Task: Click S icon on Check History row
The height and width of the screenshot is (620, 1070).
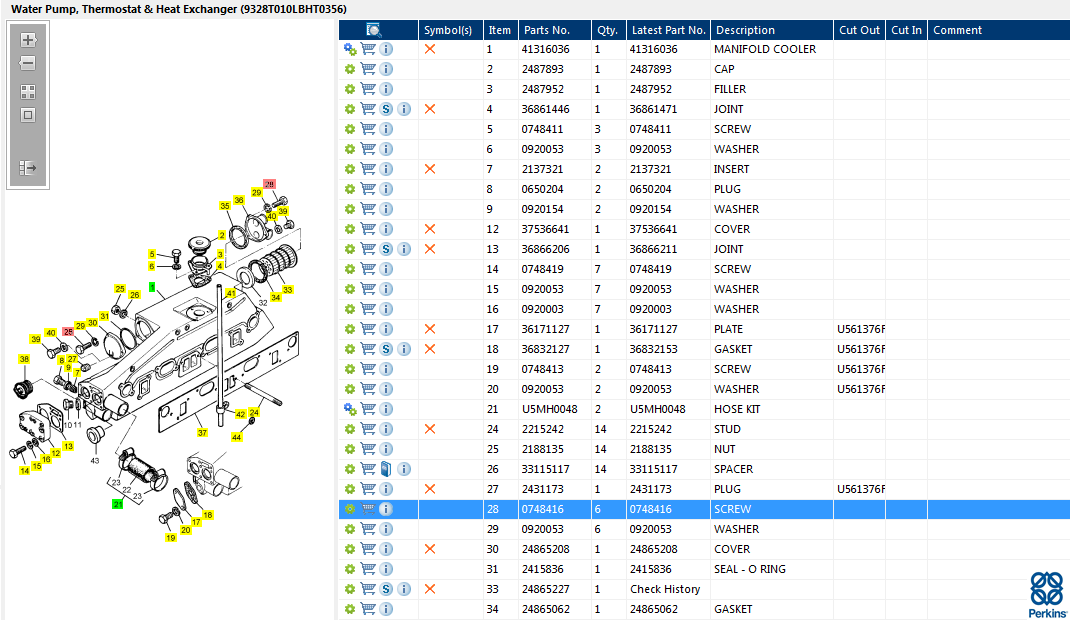Action: point(386,589)
